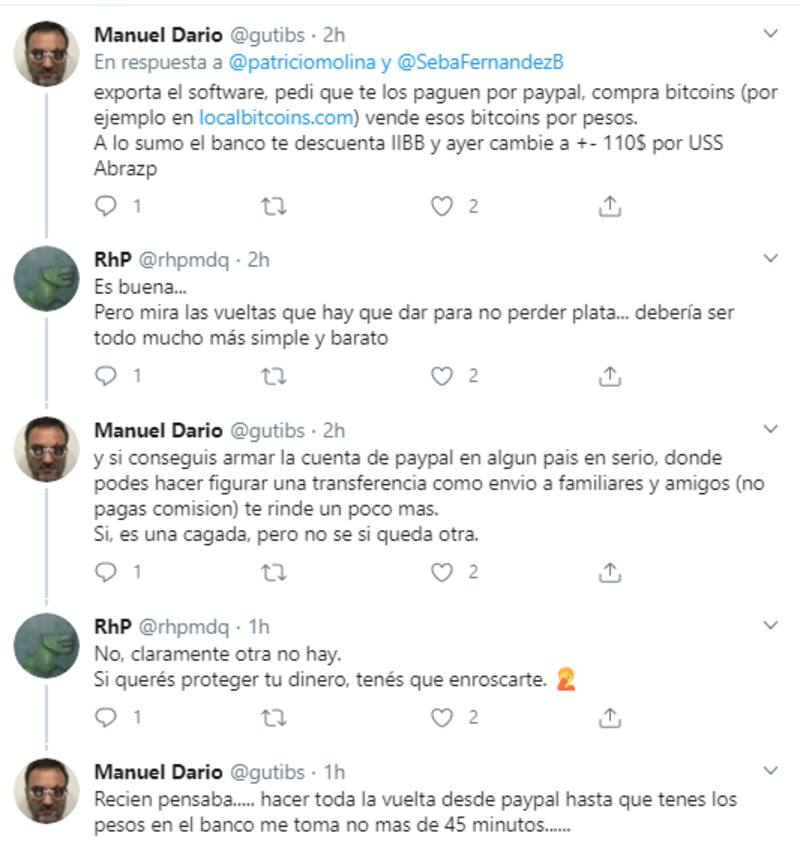Like the tweet ending 'no se si queda otra'
Viewport: 800px width, 848px height.
tap(442, 572)
